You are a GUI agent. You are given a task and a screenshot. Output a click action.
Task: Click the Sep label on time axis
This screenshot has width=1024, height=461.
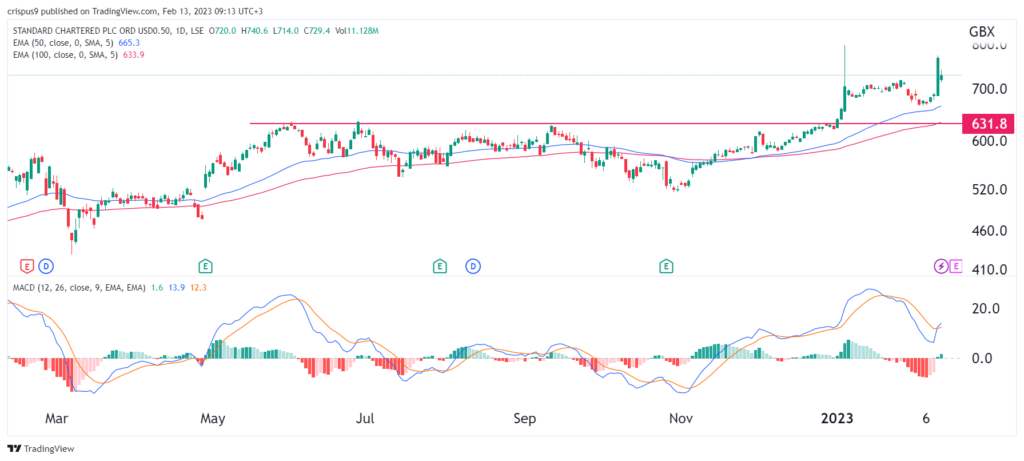pos(524,419)
